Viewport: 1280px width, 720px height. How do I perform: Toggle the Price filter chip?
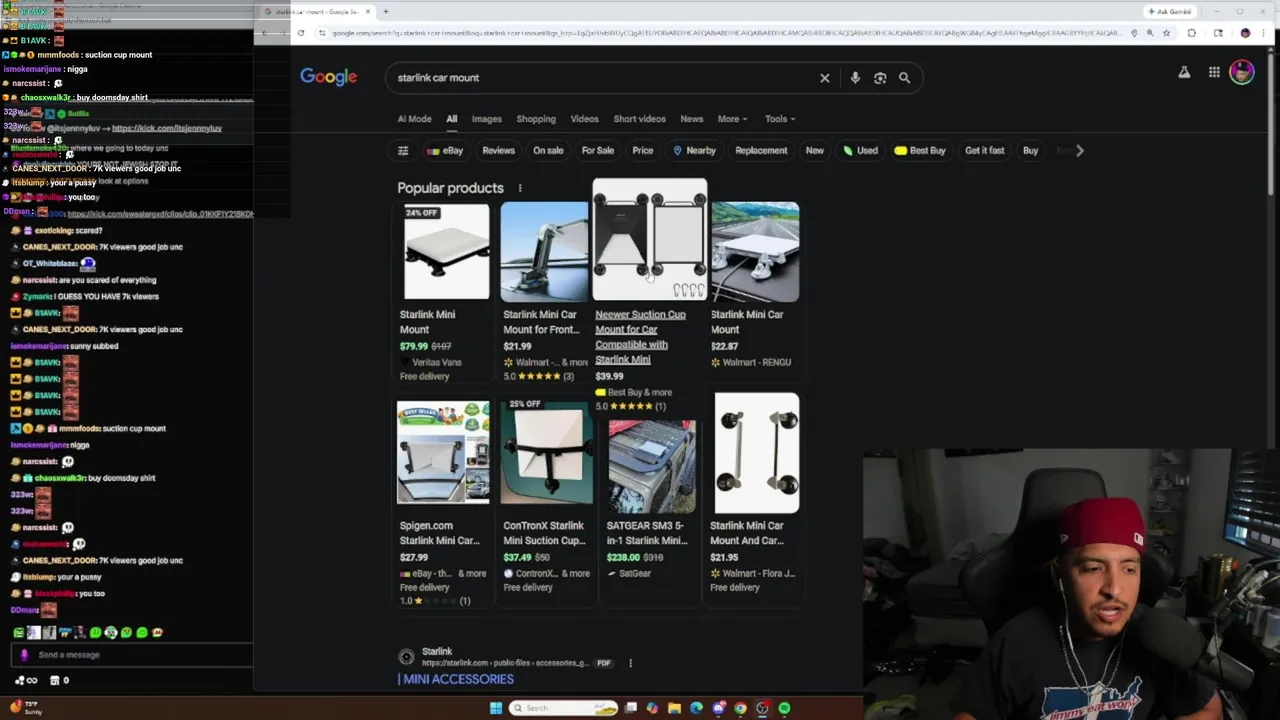pyautogui.click(x=642, y=150)
